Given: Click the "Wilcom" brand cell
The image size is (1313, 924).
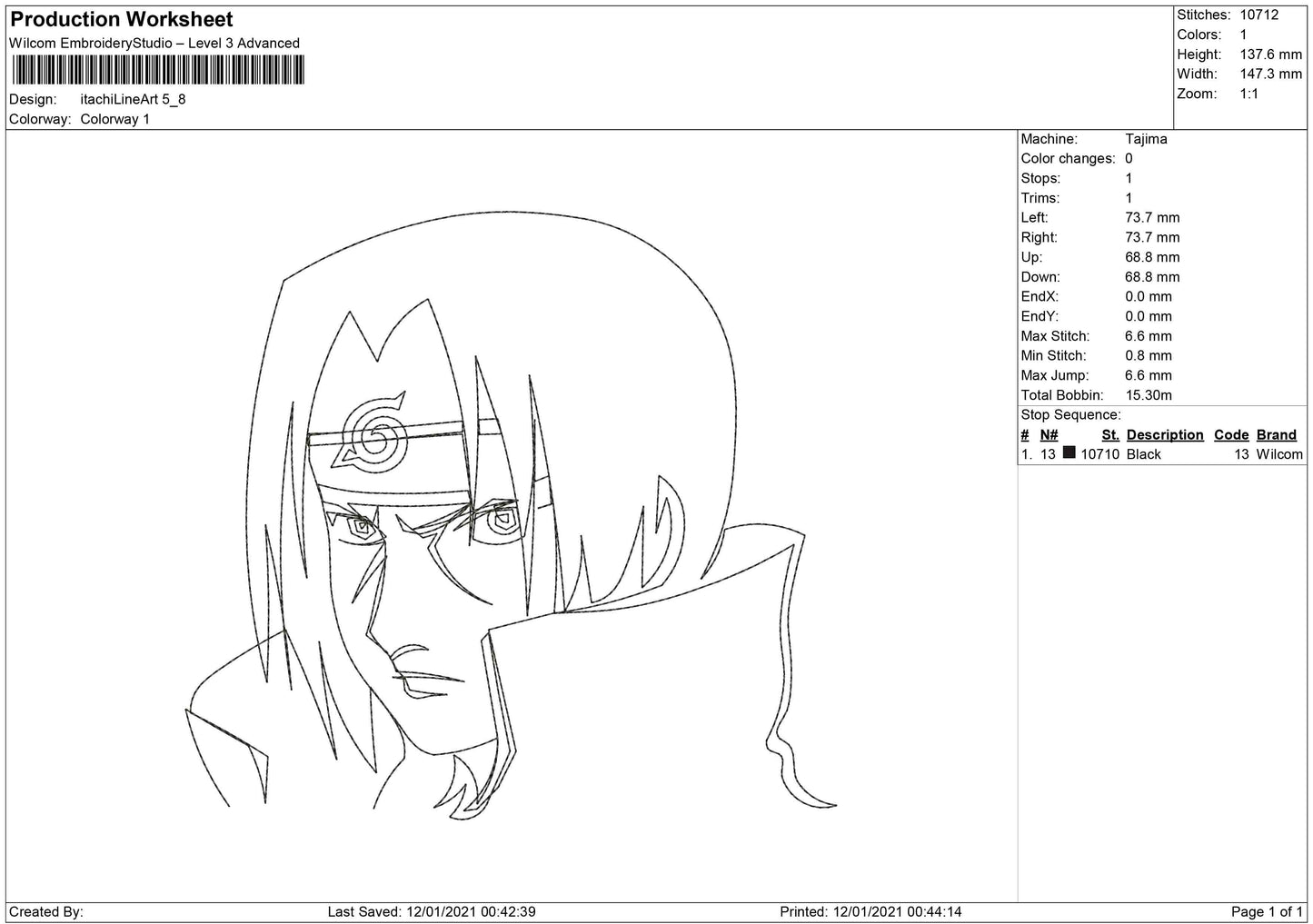Looking at the screenshot, I should point(1279,454).
